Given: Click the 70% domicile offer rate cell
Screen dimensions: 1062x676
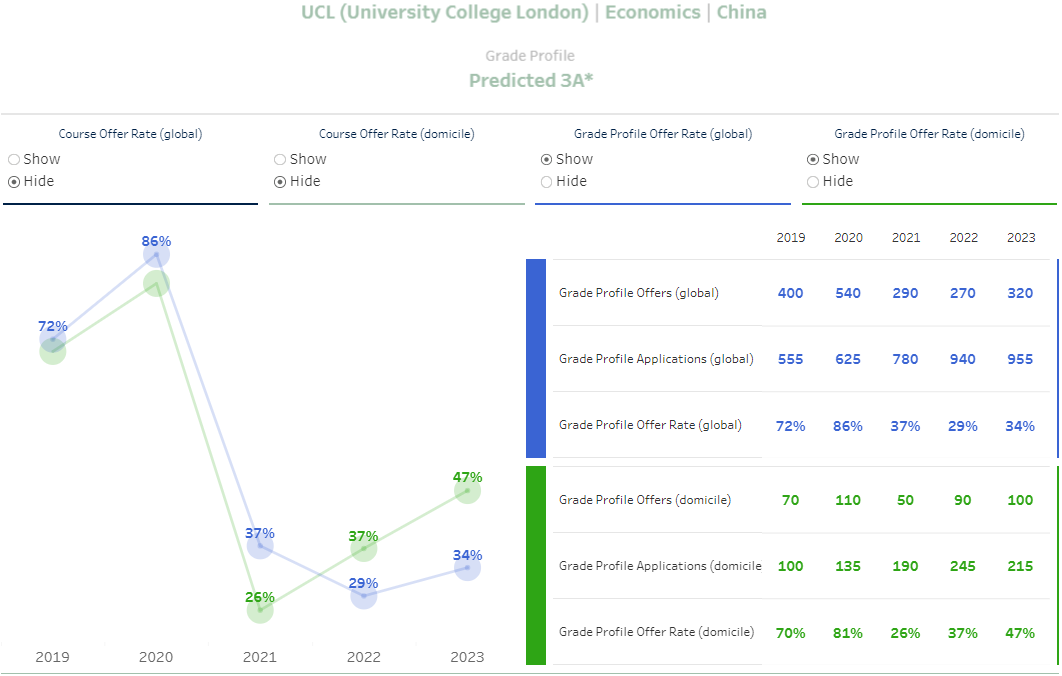Looking at the screenshot, I should point(790,633).
